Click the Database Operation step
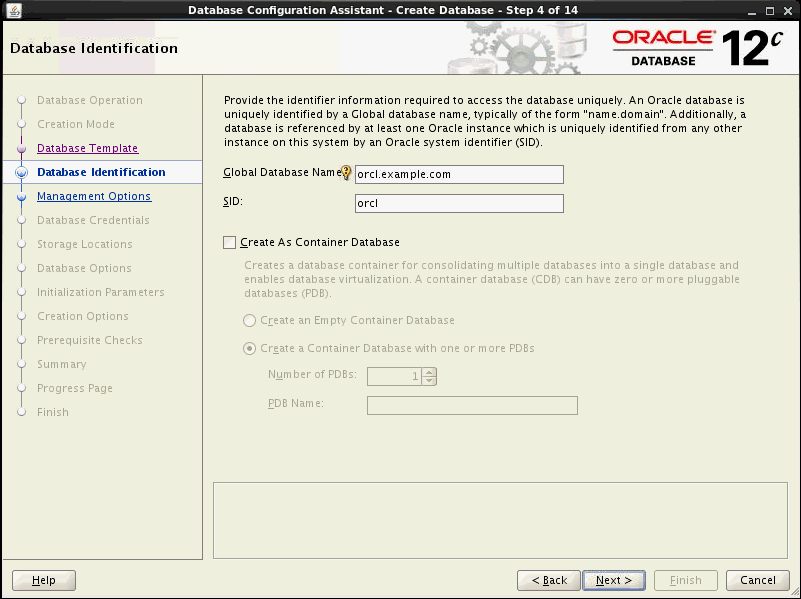801x599 pixels. tap(90, 100)
